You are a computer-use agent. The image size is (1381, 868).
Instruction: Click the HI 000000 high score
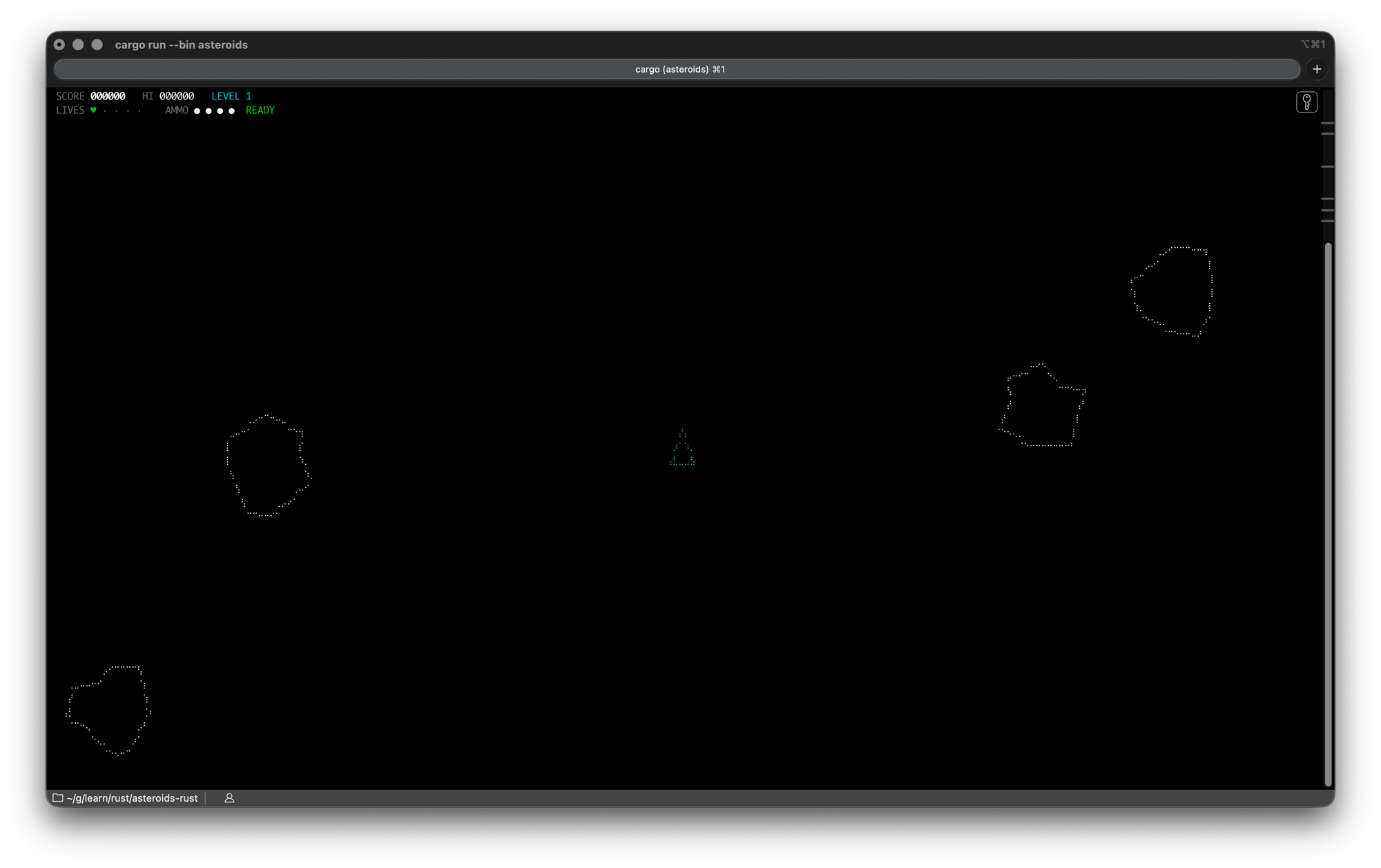[168, 96]
